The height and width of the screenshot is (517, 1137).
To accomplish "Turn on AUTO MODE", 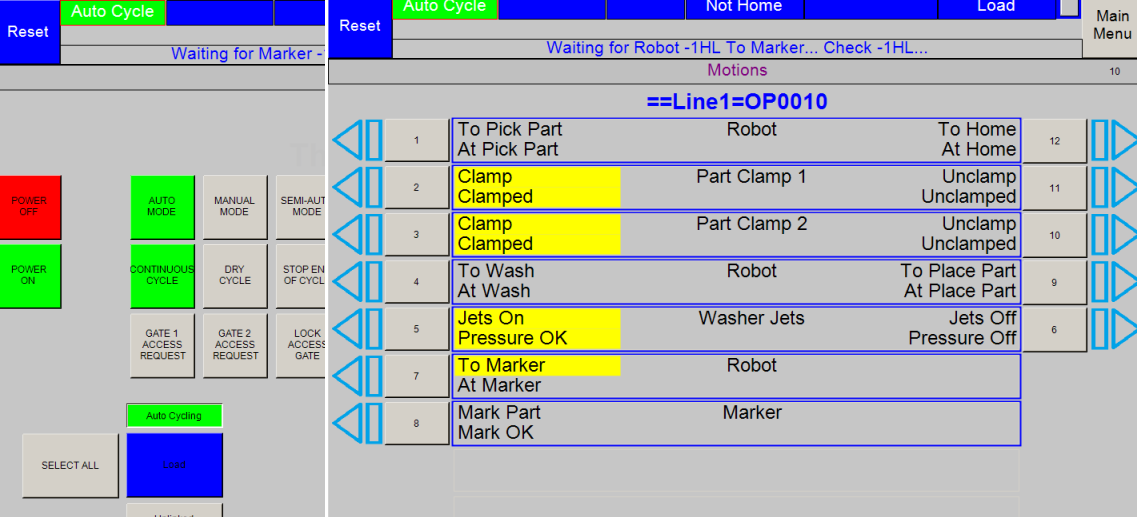I will click(x=162, y=207).
